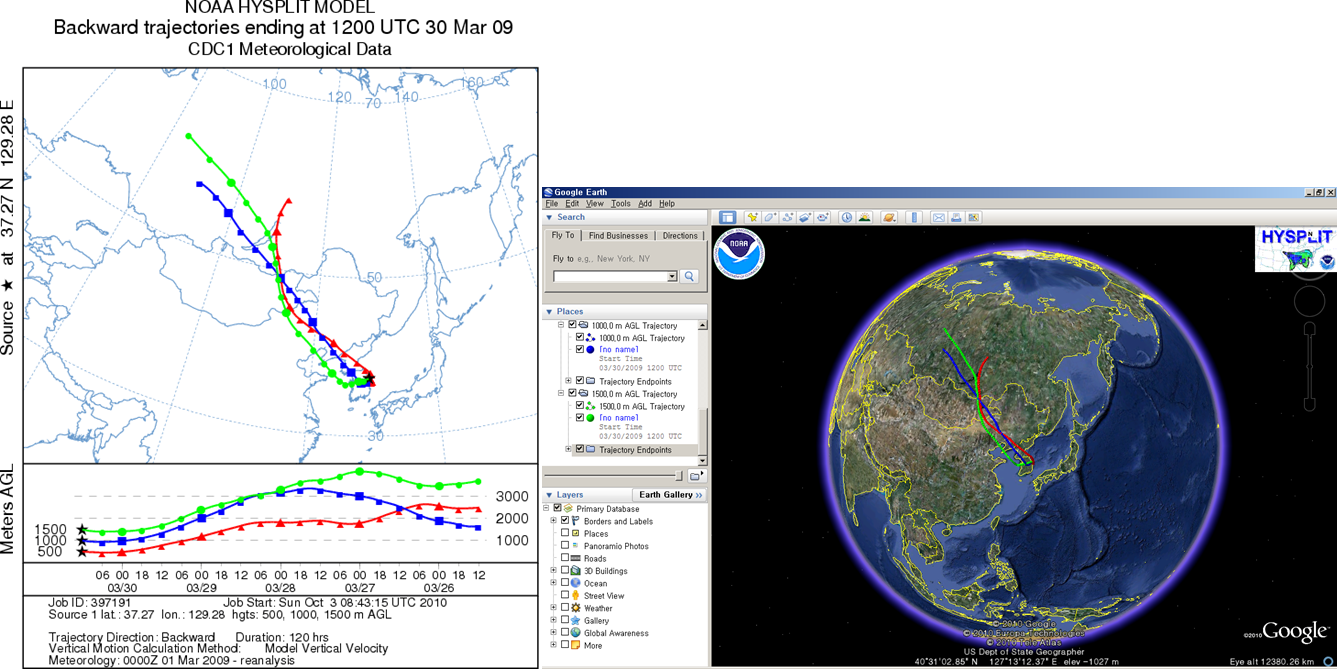This screenshot has height=669, width=1337.
Task: Click the search magnifier button
Action: (689, 276)
